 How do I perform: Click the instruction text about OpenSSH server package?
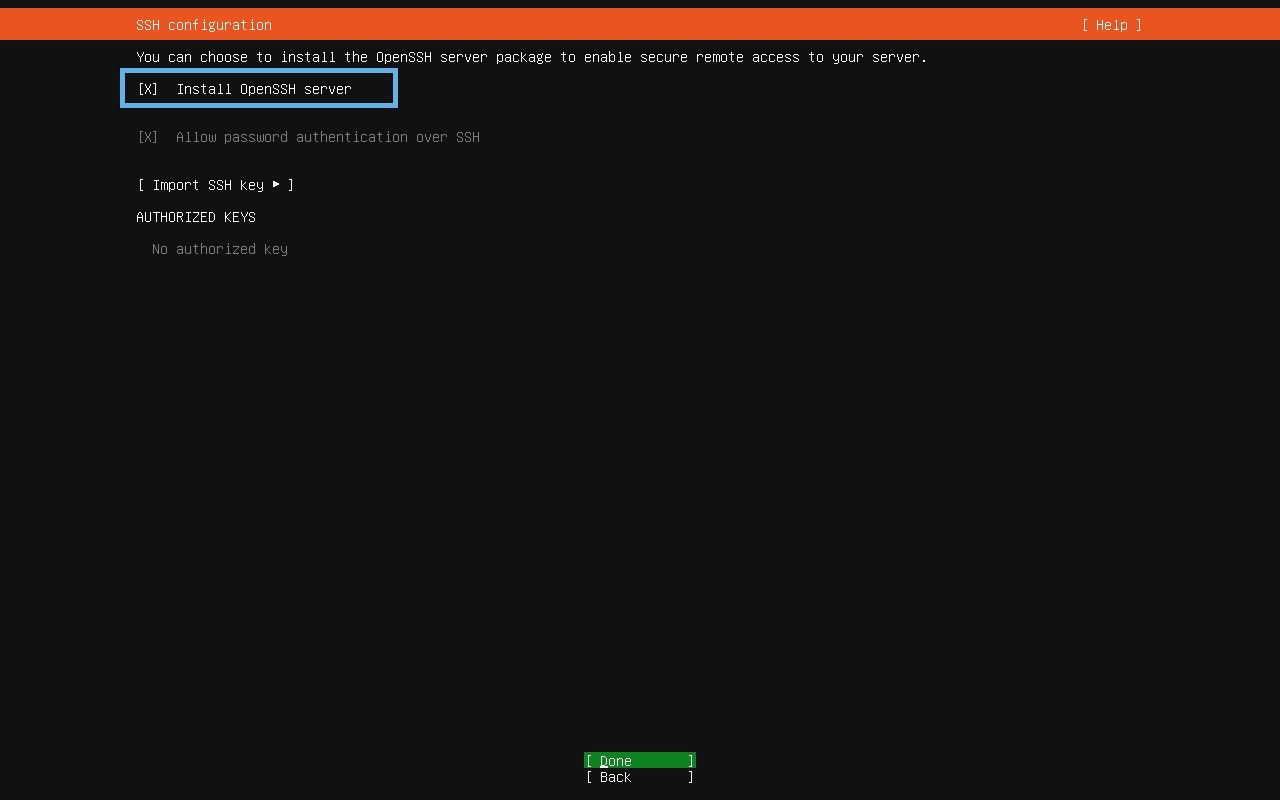[532, 57]
